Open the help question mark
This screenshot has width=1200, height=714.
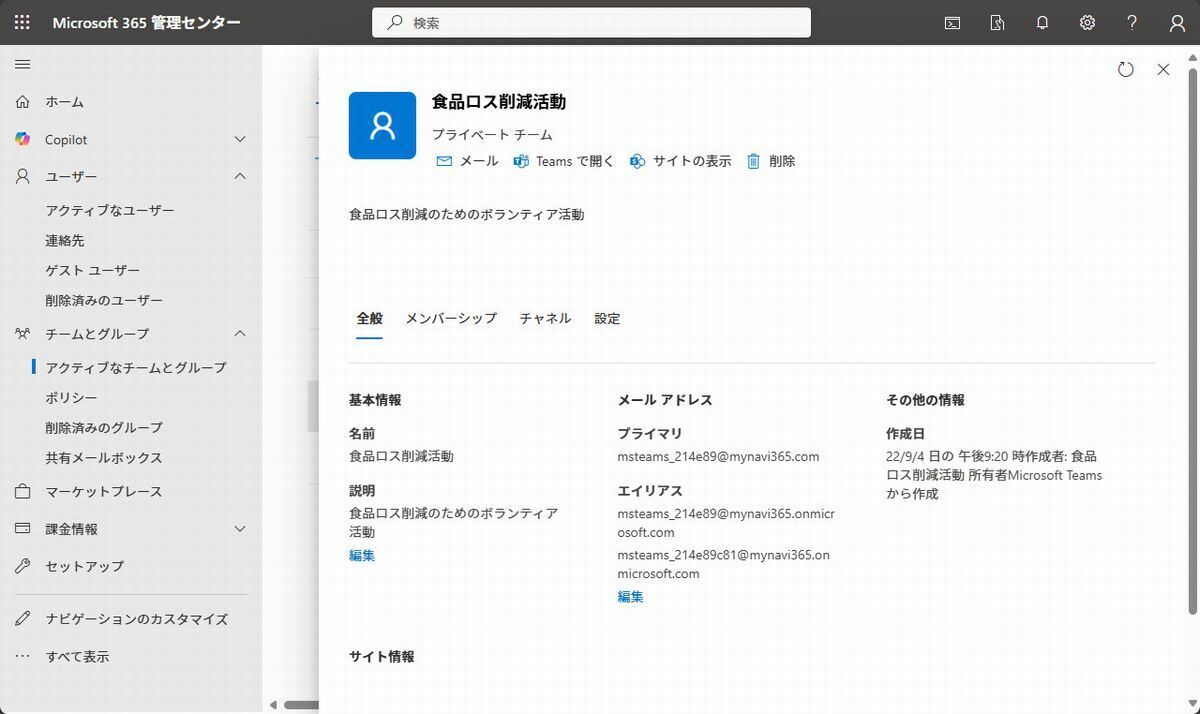[1132, 23]
